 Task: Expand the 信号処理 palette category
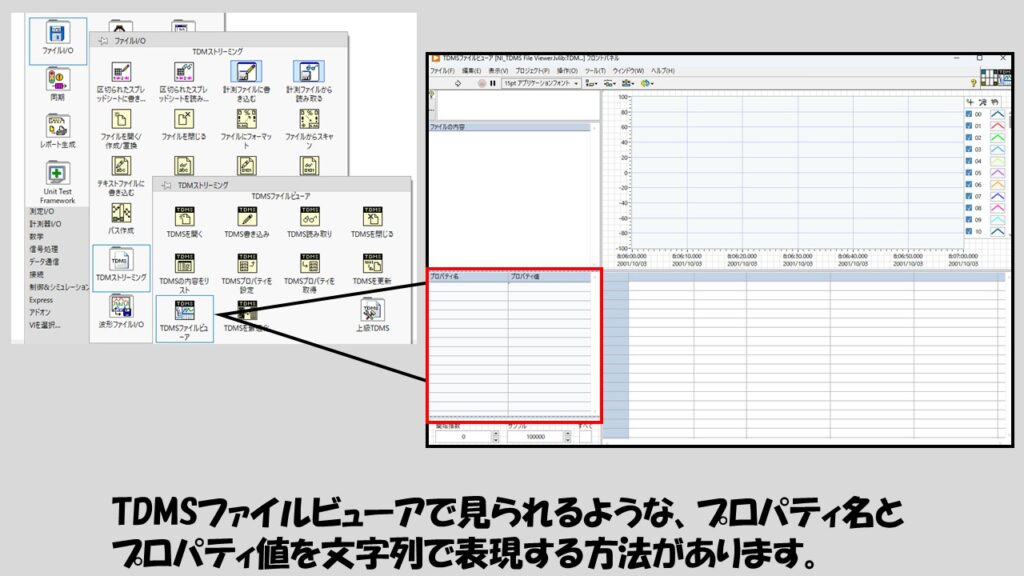(x=44, y=249)
